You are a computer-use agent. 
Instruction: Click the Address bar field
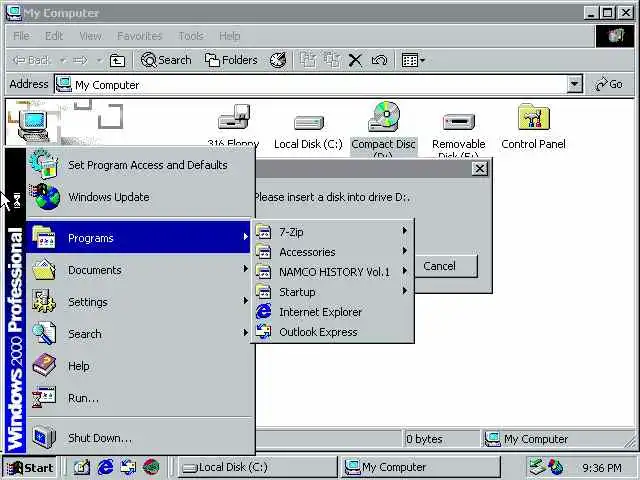318,84
